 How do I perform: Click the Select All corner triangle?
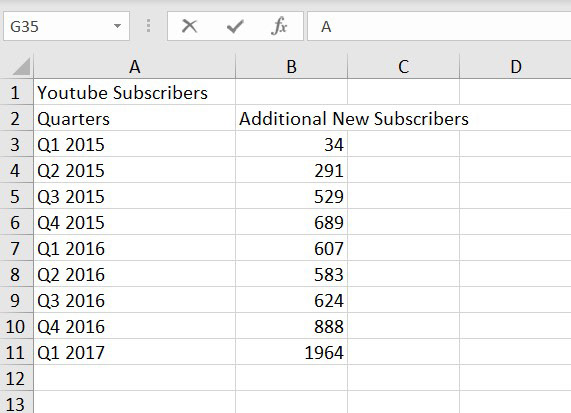[20, 67]
